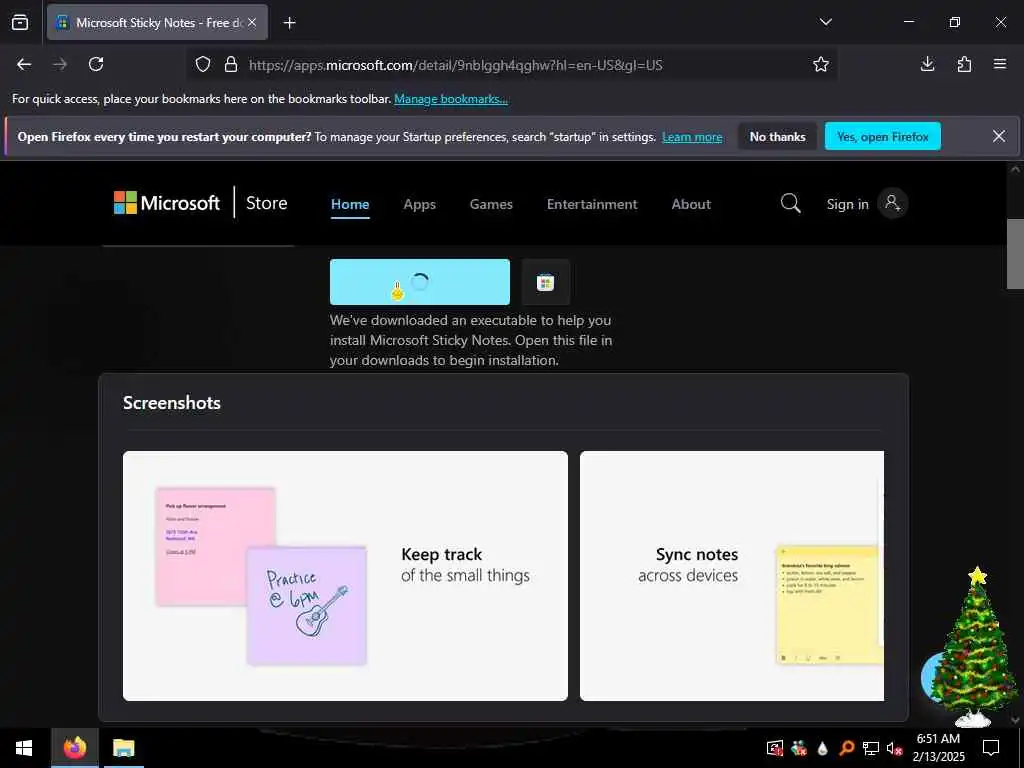Open the Keep track screenshot thumbnail
Screen dimensions: 1024x768
tap(345, 575)
